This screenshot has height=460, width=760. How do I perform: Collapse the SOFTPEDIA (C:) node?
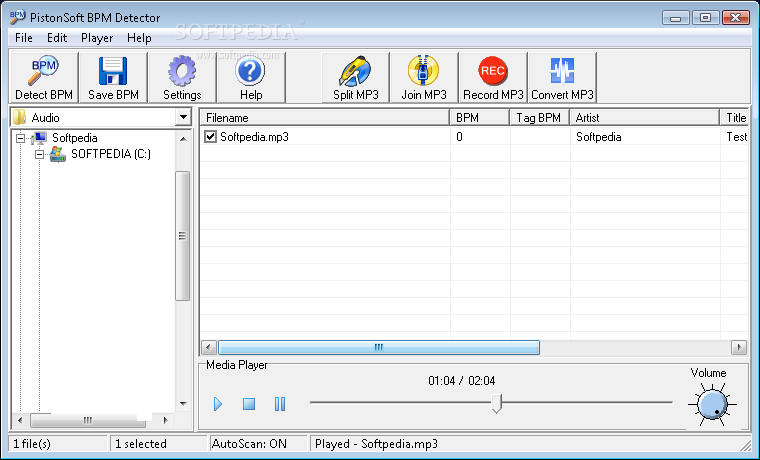coord(39,154)
